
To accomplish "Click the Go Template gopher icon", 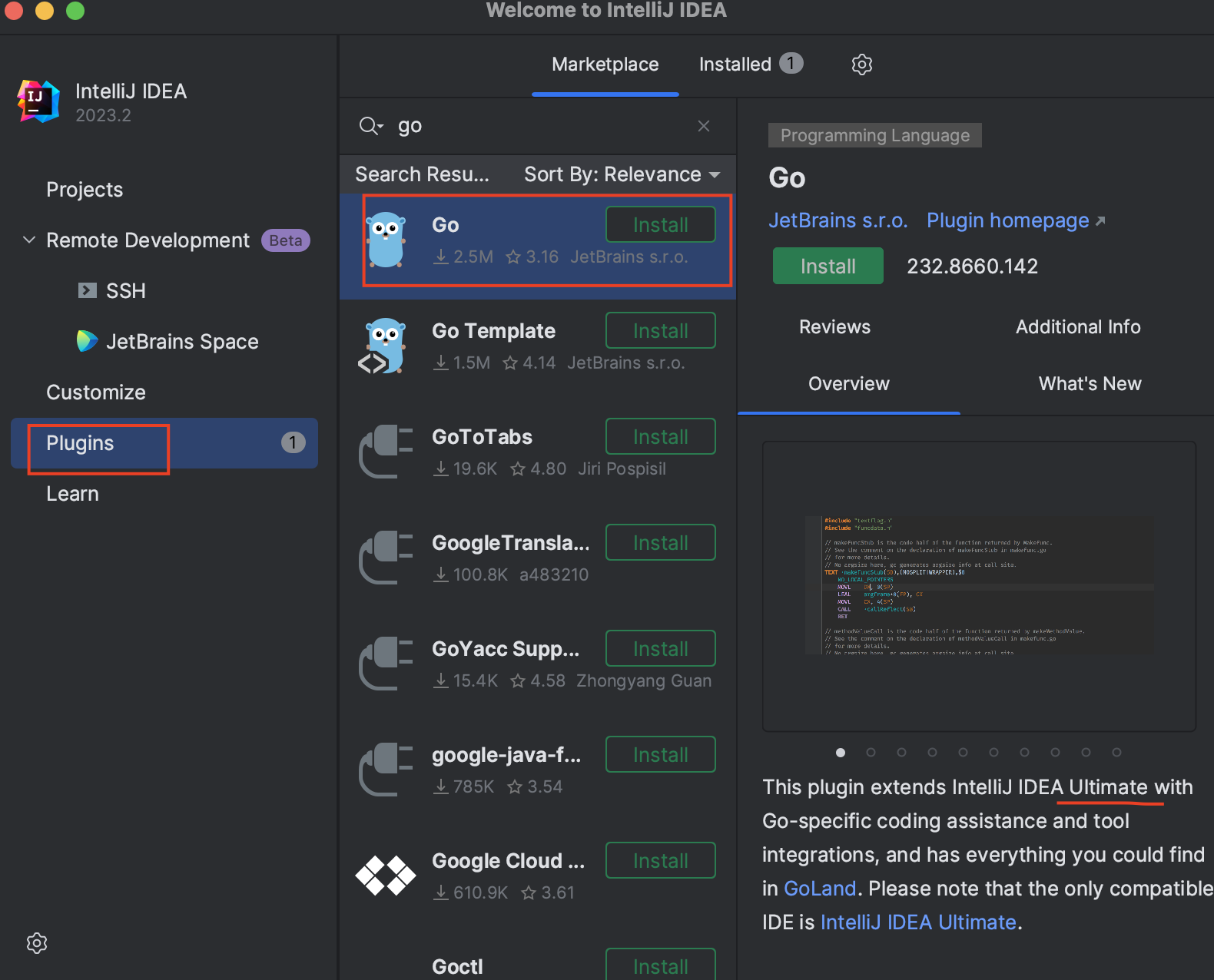I will 383,346.
